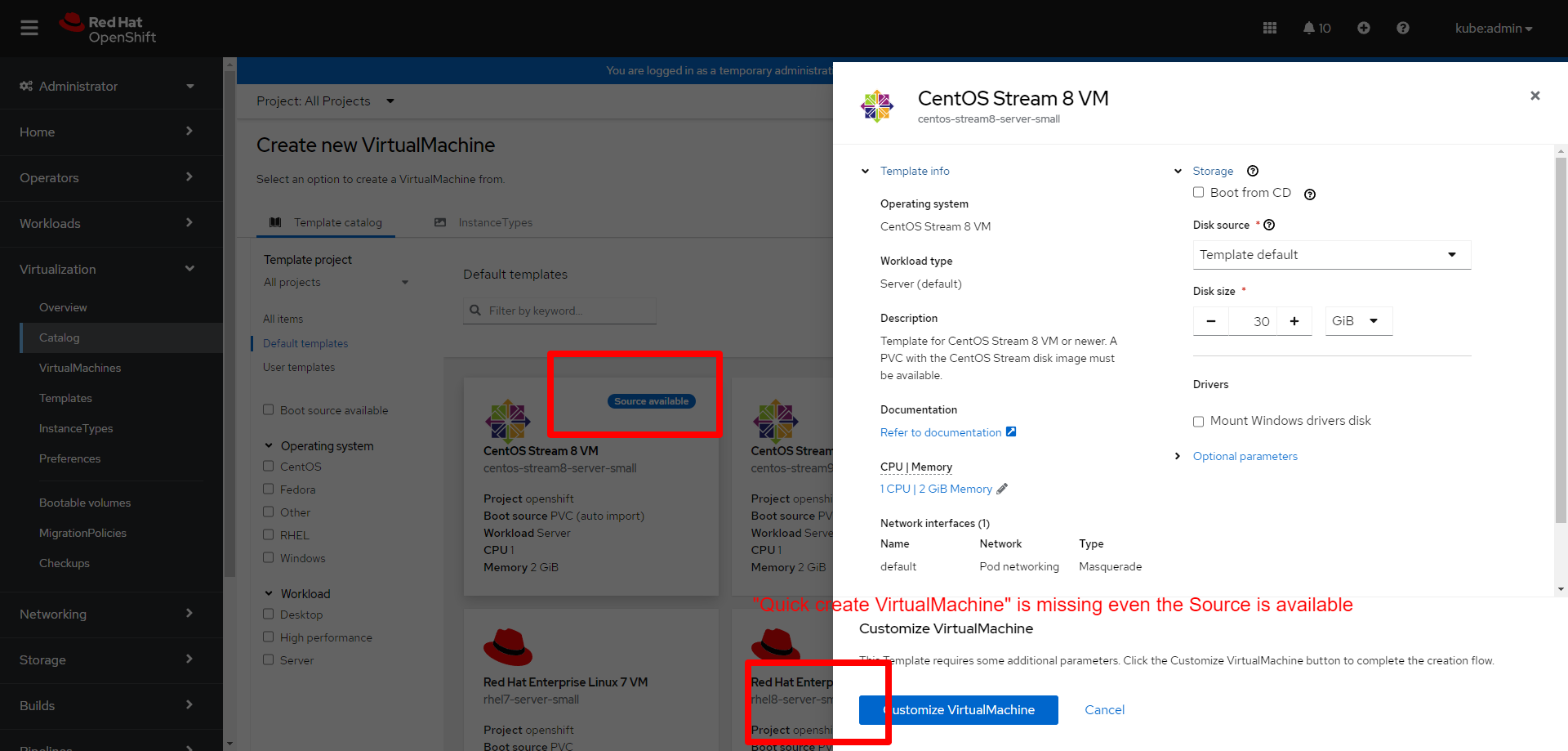The image size is (1568, 751).
Task: Expand the Home navigation section
Action: pyautogui.click(x=111, y=132)
